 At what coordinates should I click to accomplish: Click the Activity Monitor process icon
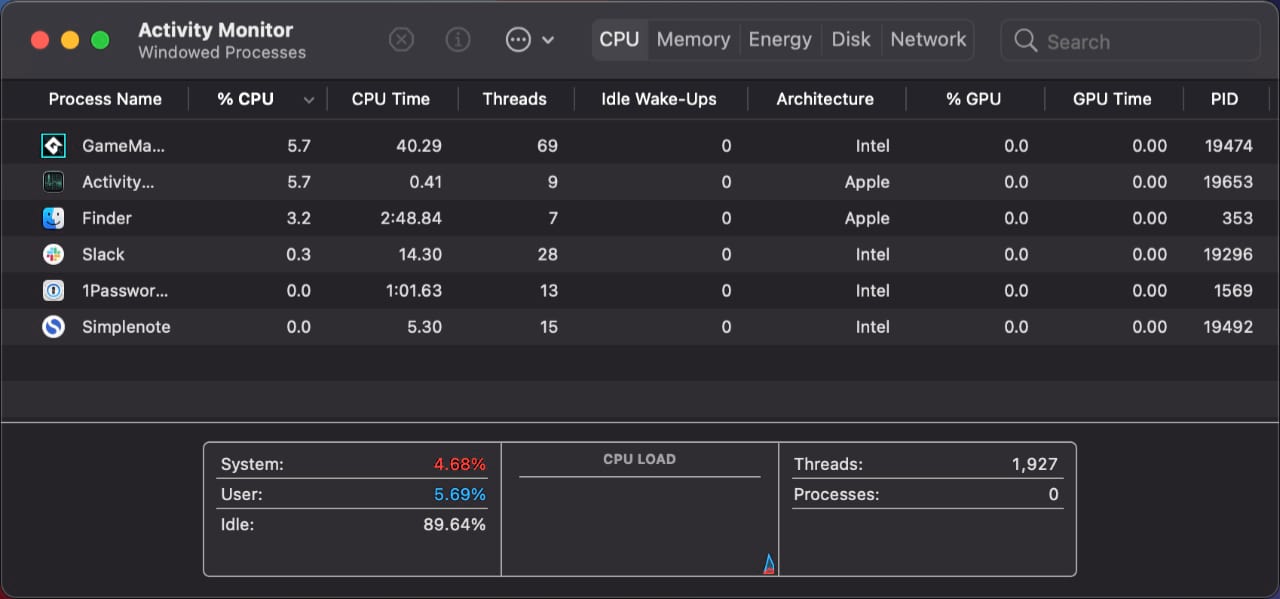tap(54, 182)
